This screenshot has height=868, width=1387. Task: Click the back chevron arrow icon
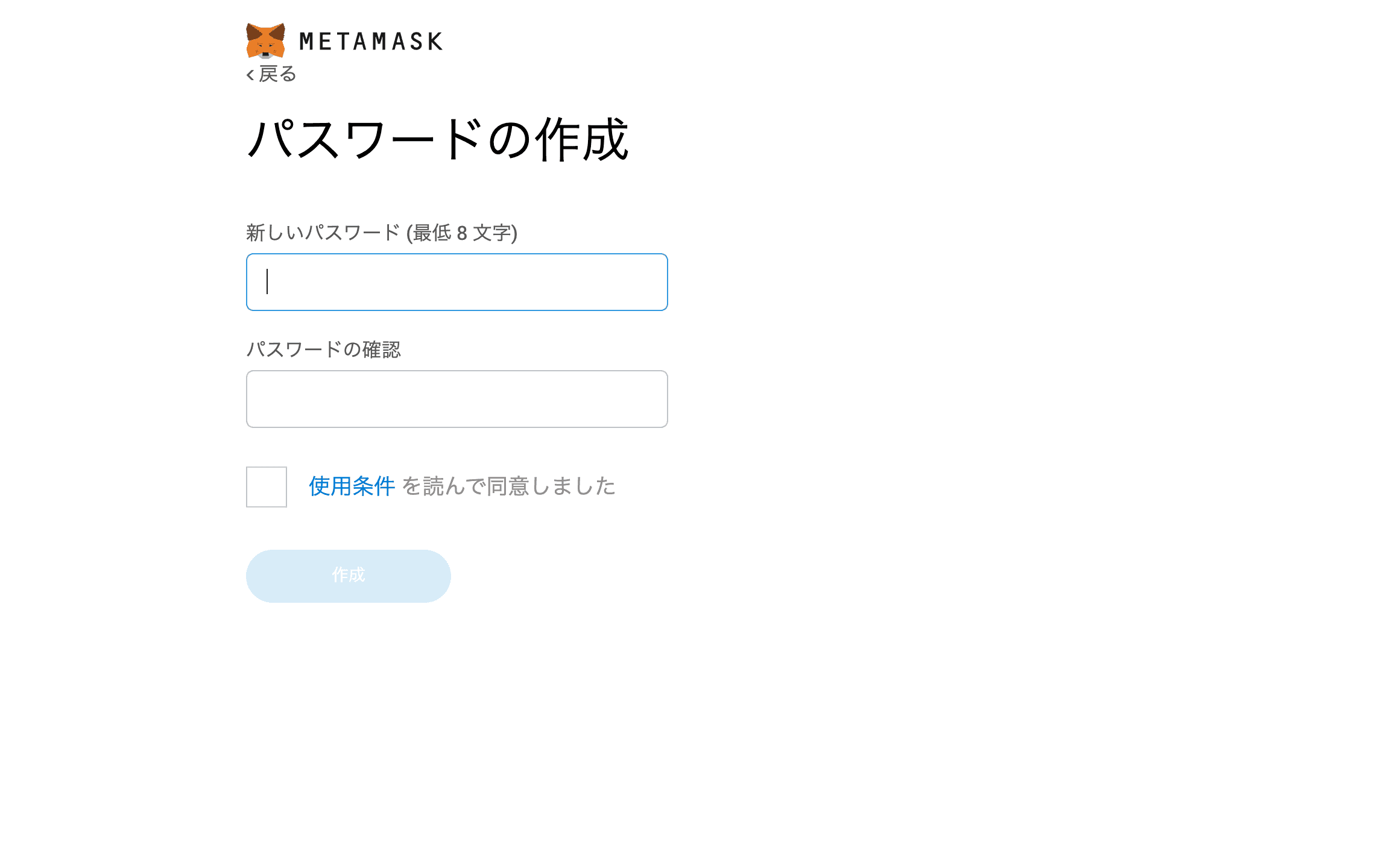tap(250, 75)
